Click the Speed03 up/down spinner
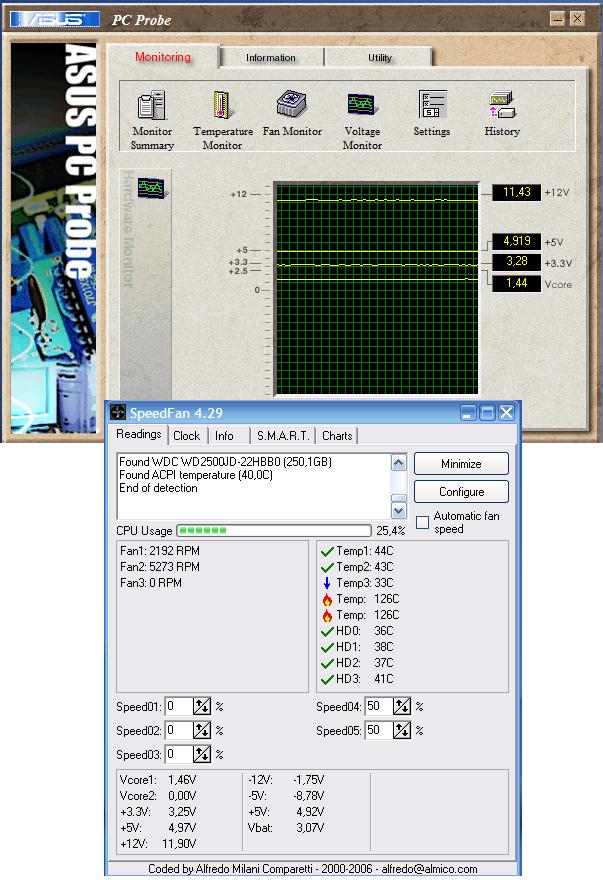 pos(202,754)
